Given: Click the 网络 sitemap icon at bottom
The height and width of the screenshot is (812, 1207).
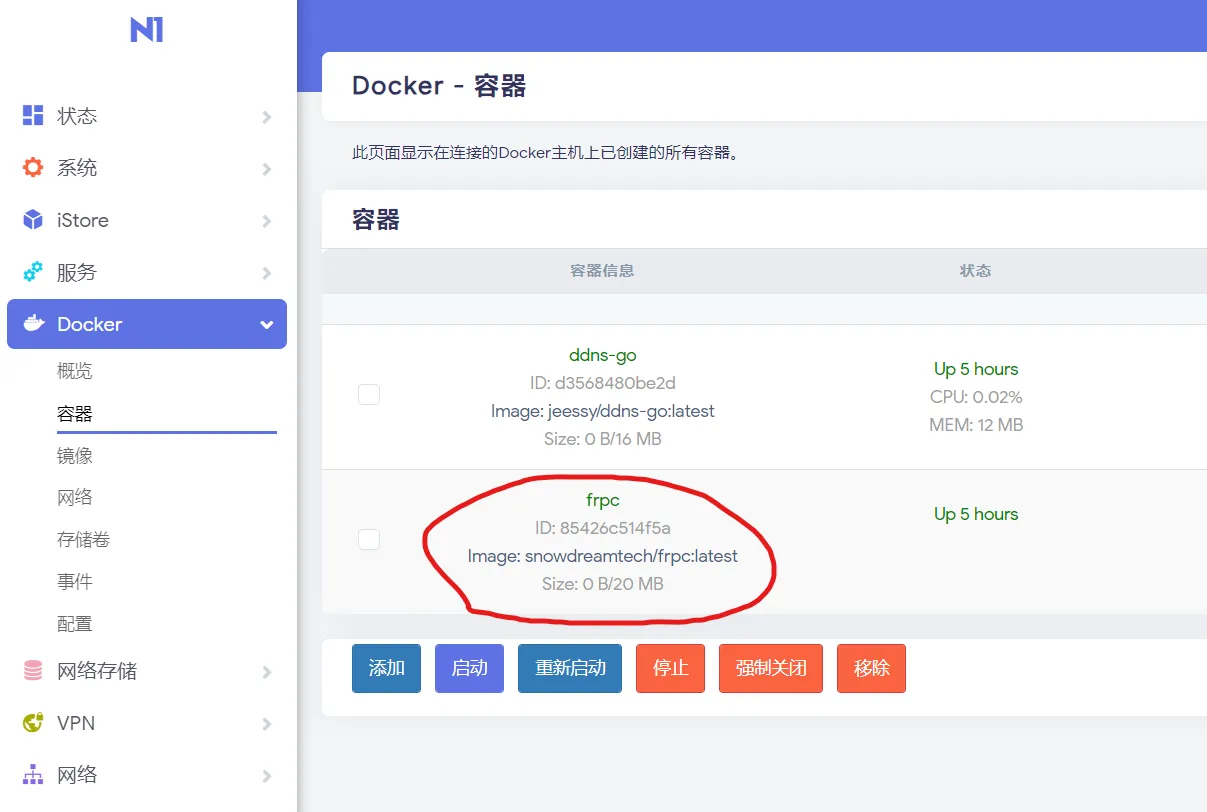Looking at the screenshot, I should point(33,774).
